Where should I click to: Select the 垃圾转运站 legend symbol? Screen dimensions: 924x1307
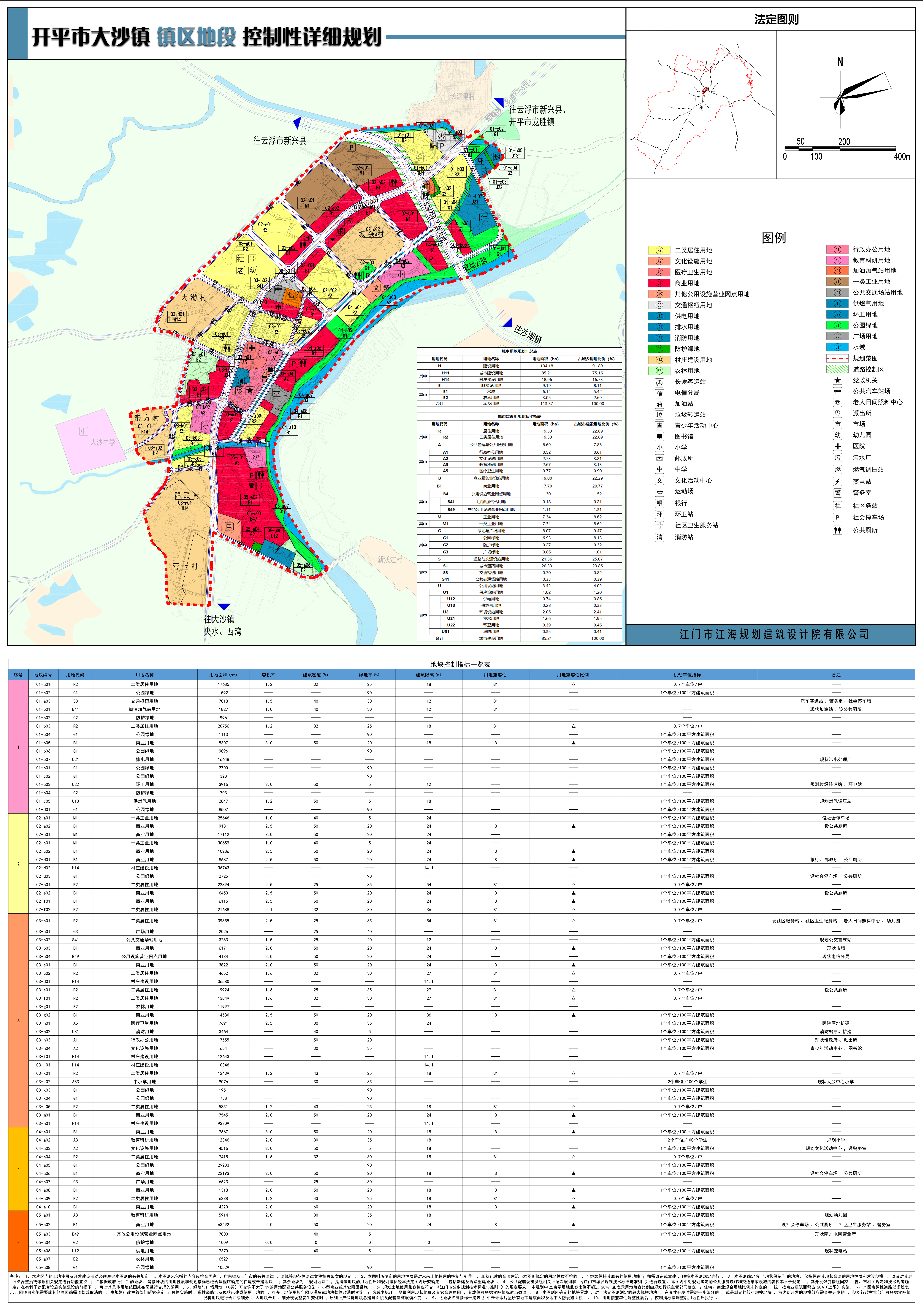pyautogui.click(x=659, y=415)
